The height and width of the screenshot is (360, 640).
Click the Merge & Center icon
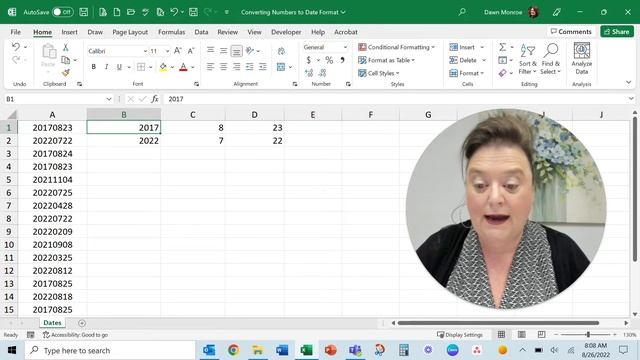281,67
